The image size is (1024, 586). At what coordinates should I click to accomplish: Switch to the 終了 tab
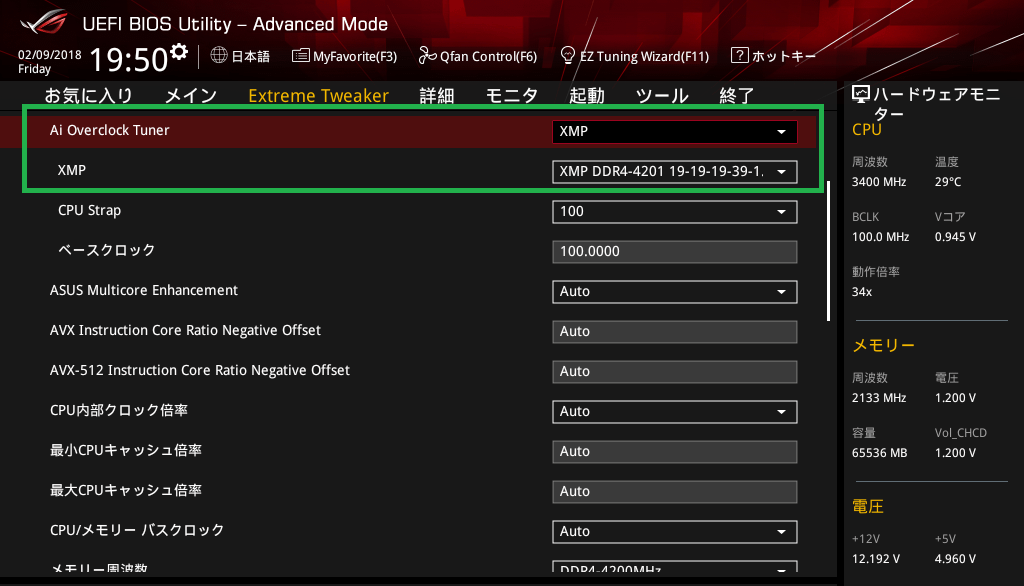737,95
